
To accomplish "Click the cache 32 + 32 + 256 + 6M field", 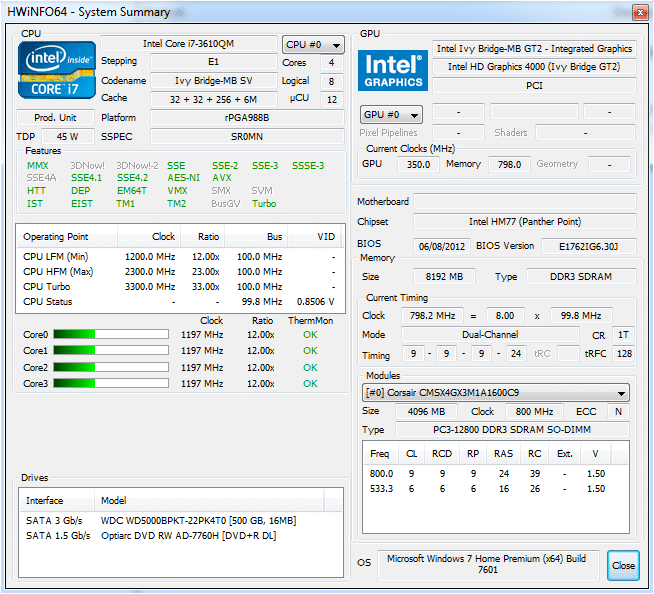I will (214, 100).
